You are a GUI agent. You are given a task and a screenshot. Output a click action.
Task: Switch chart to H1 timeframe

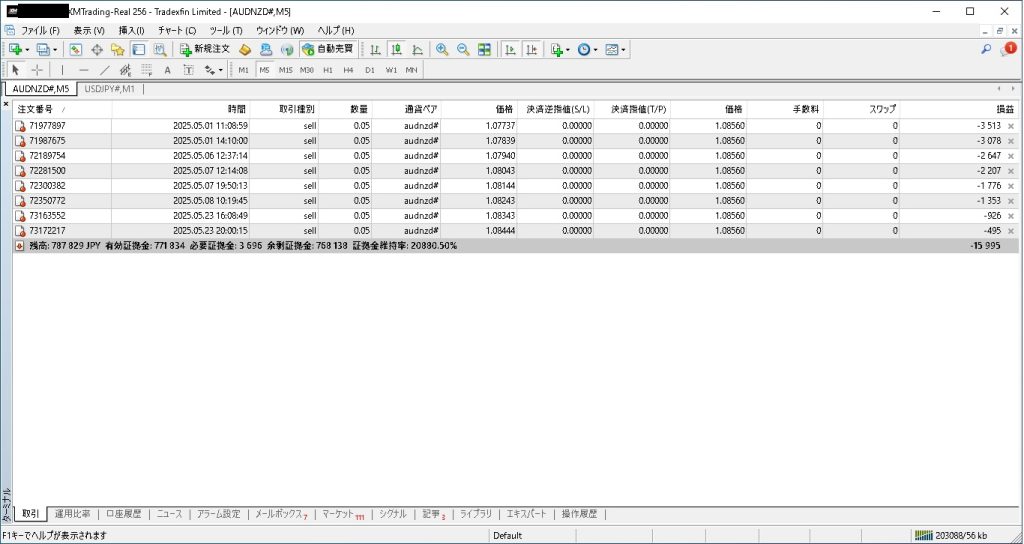coord(328,70)
